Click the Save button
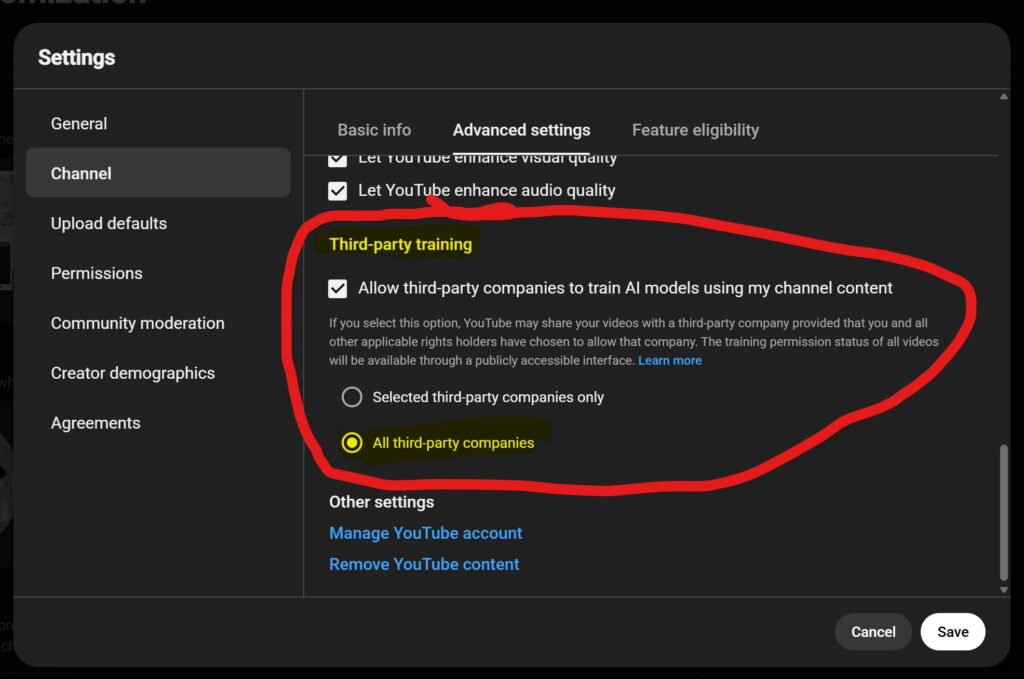The width and height of the screenshot is (1024, 679). [x=953, y=631]
